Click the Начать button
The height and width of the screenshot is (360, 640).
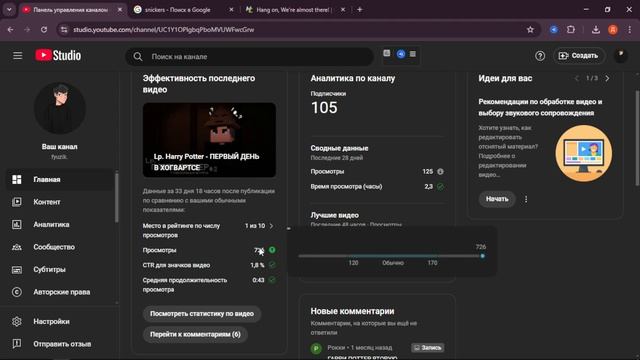[x=497, y=199]
